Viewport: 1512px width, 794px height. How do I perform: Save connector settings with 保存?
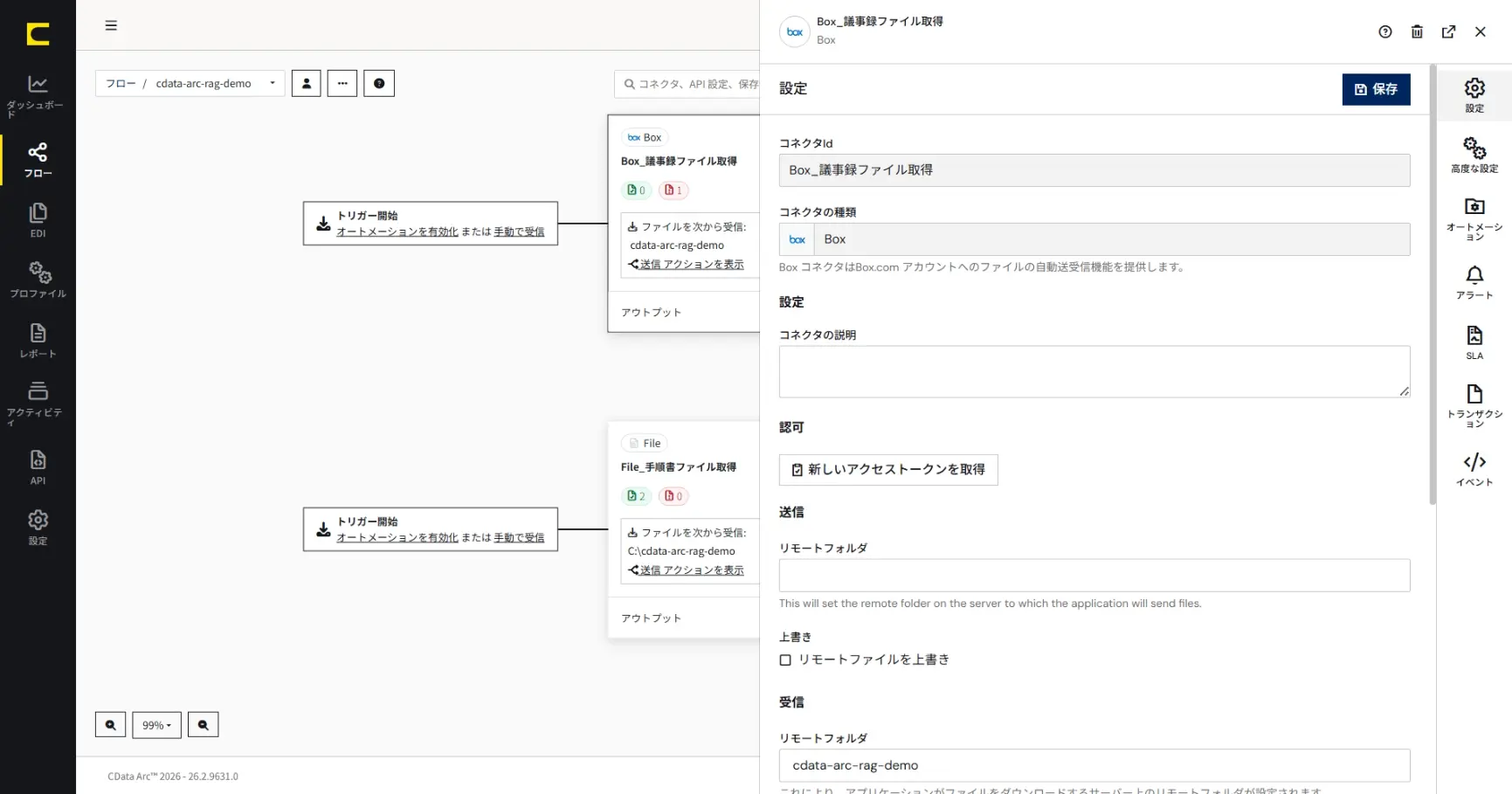pos(1376,89)
